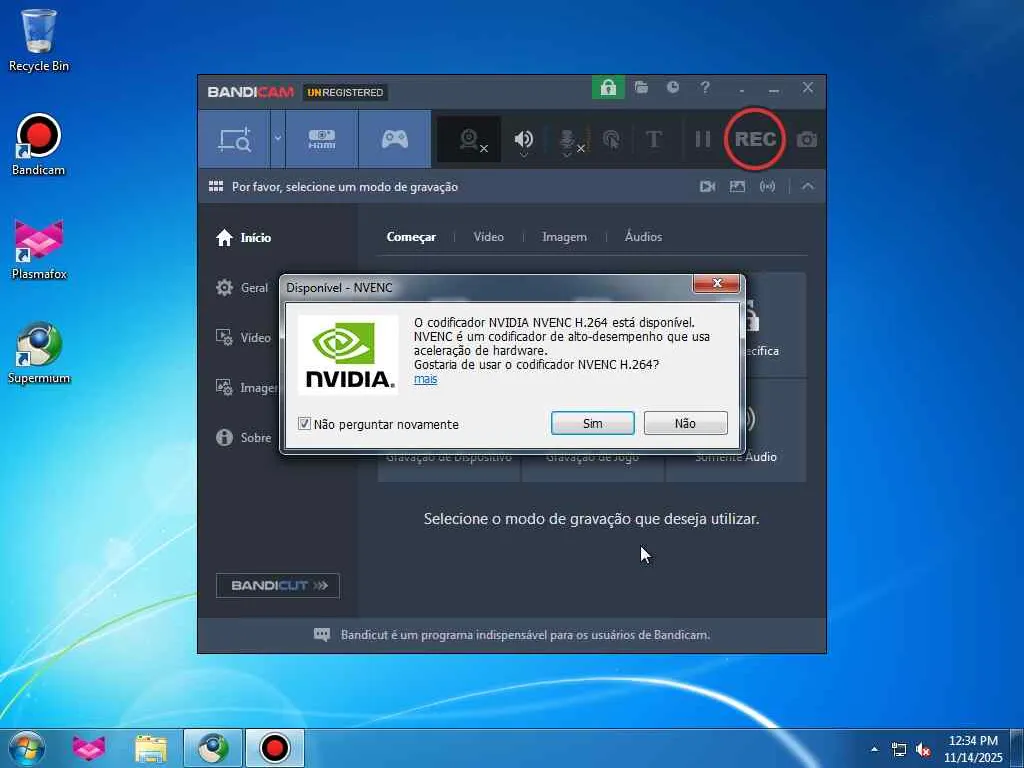This screenshot has width=1024, height=768.
Task: Click the green lock register icon
Action: coord(608,87)
